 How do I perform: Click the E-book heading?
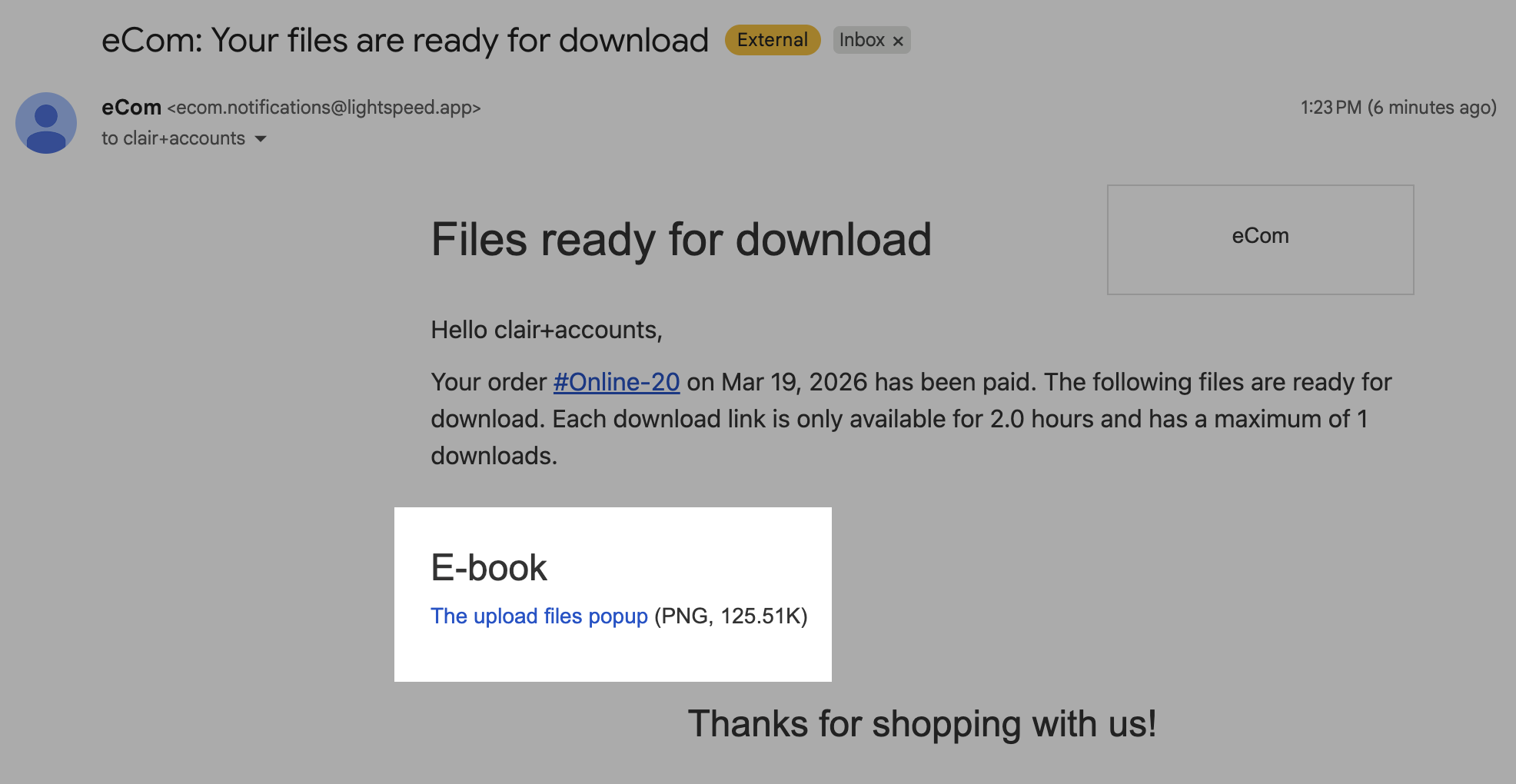point(489,568)
